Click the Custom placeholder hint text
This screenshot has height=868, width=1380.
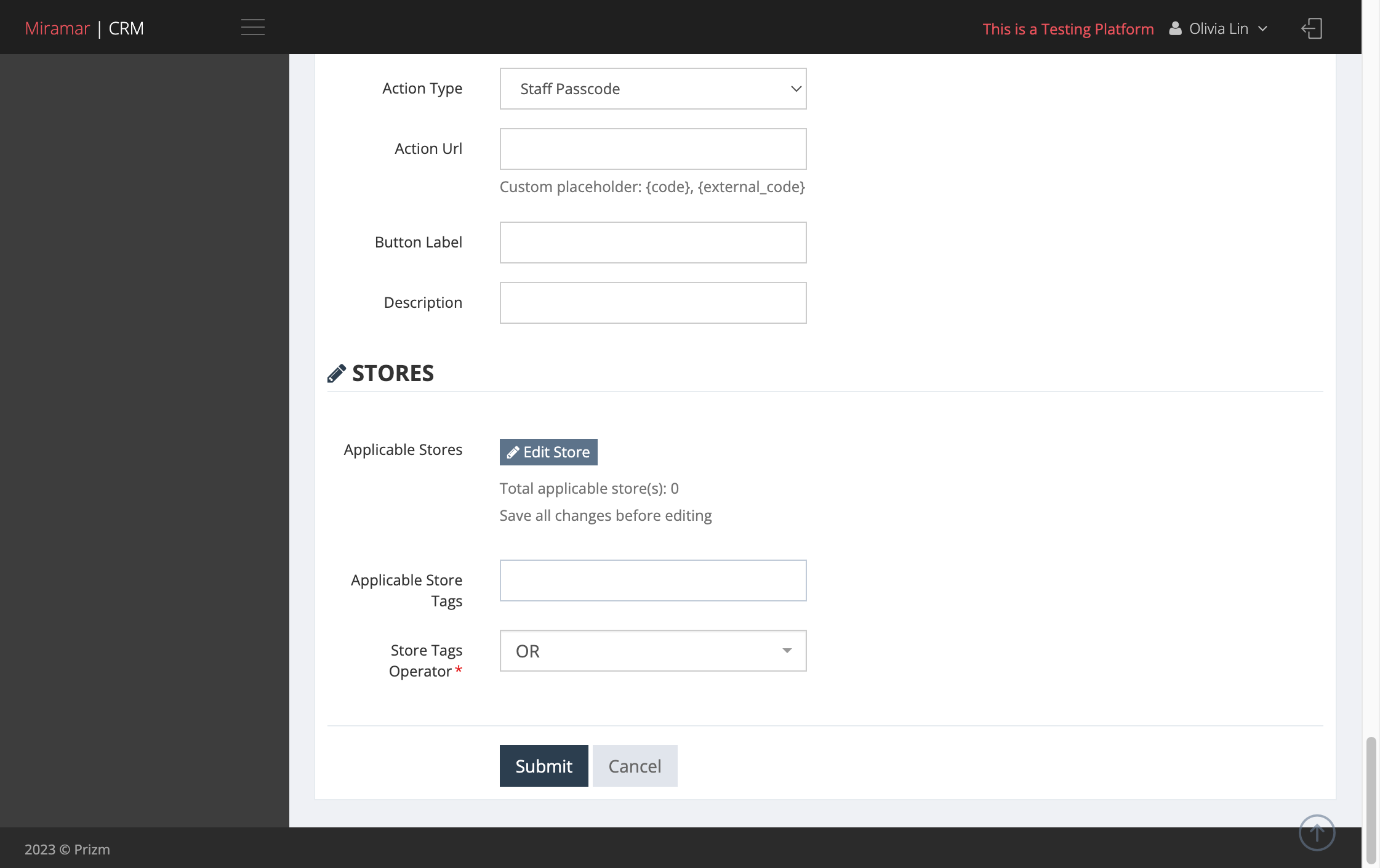652,187
